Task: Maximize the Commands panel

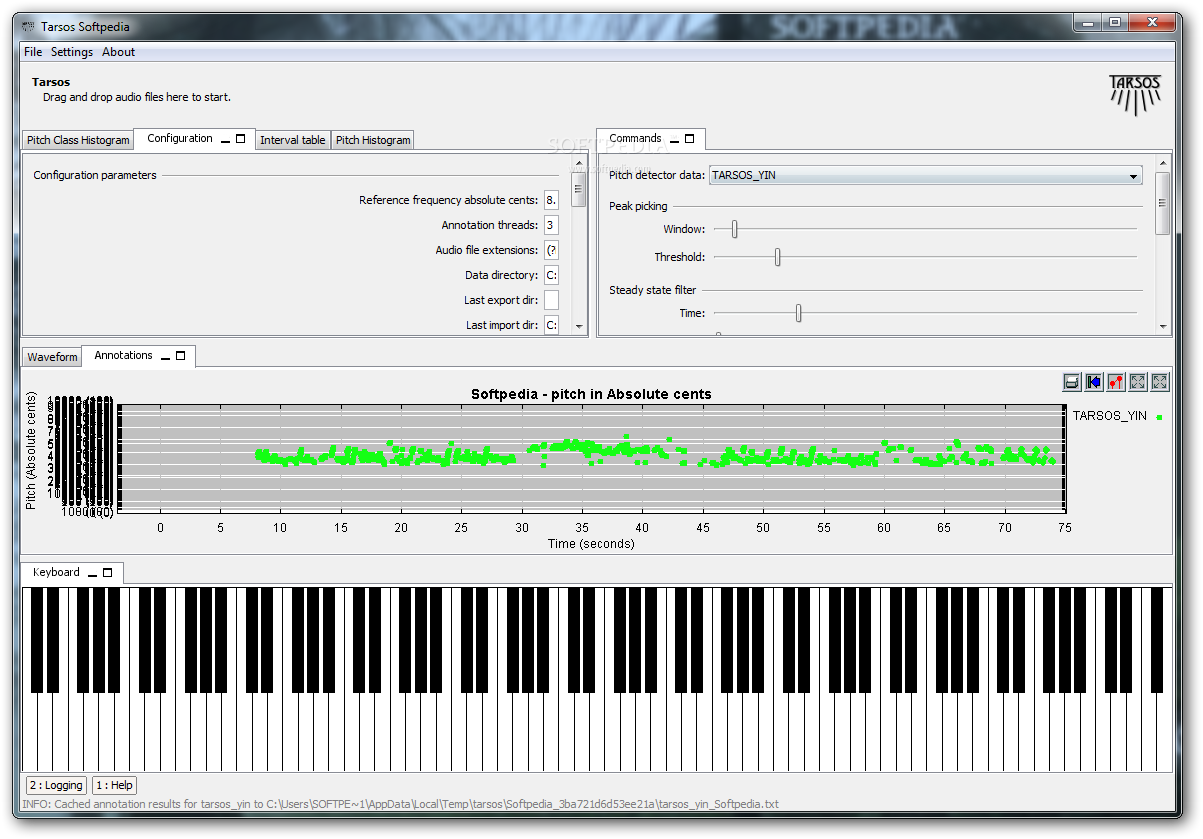Action: [690, 139]
